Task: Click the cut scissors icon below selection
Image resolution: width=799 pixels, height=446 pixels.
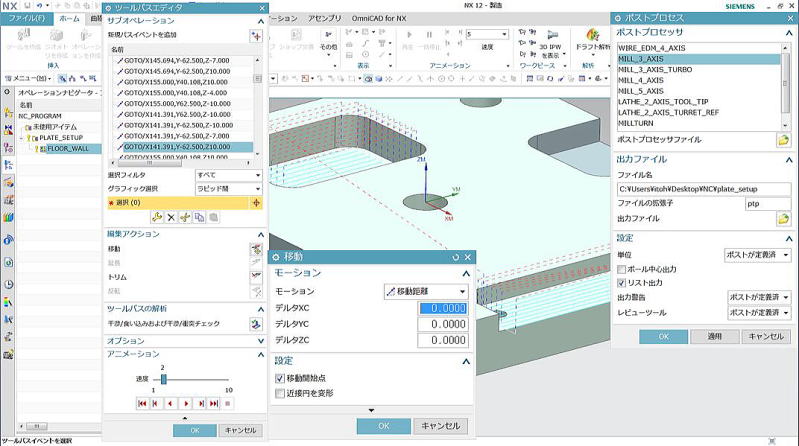Action: point(185,218)
